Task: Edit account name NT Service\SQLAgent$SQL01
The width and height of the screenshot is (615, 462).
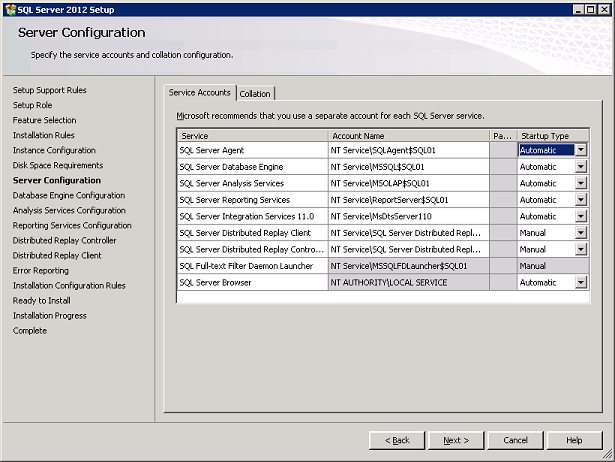Action: (x=409, y=150)
